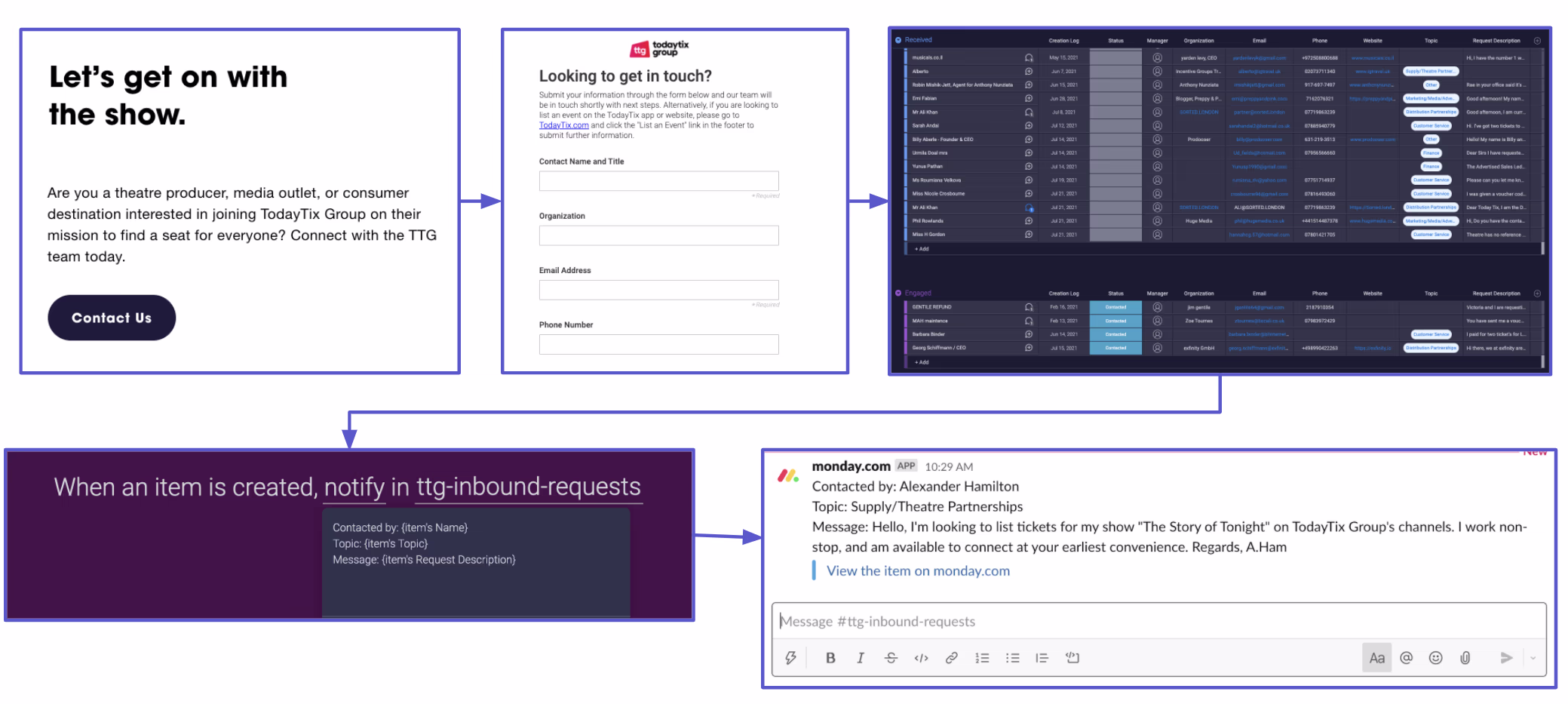Click the Finance topic tag on Yunus Pathan row
Screen dimensions: 1568x704
click(1431, 167)
